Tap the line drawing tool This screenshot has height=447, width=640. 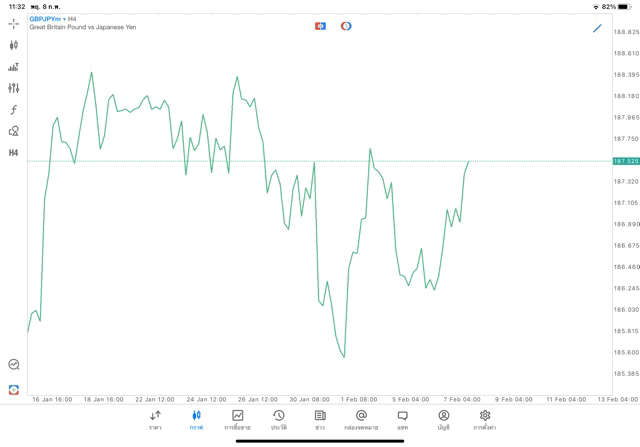point(597,28)
